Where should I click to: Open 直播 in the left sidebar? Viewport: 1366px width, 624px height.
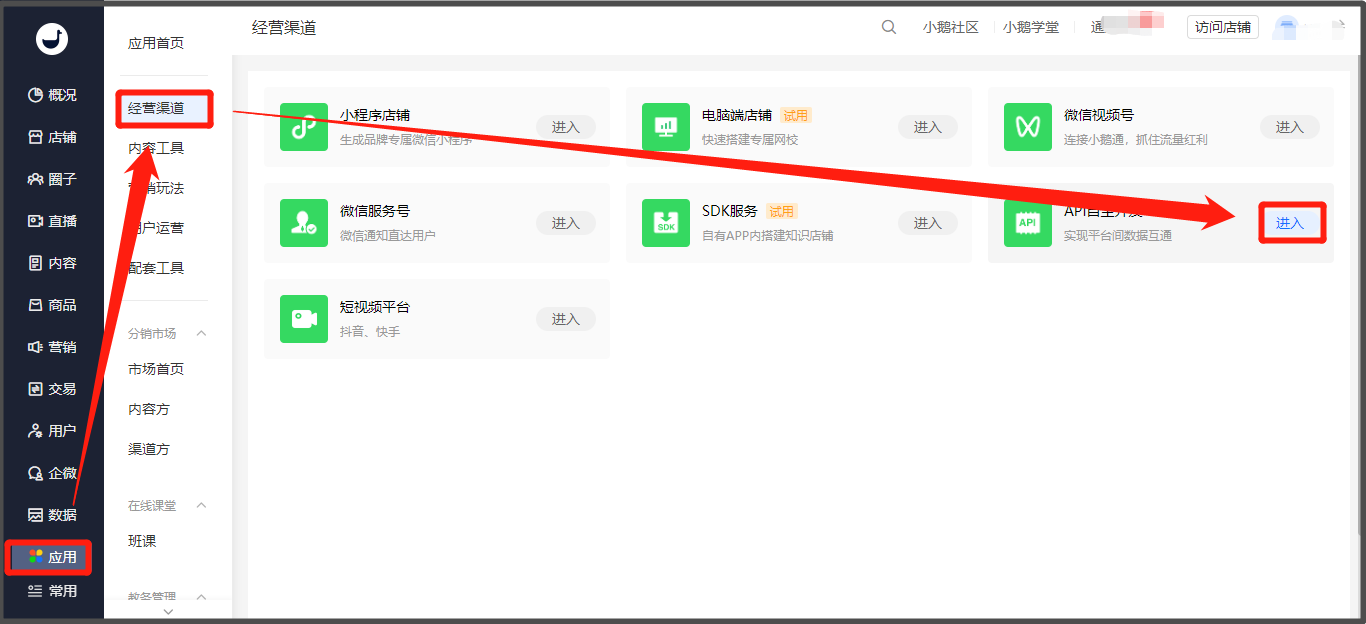click(52, 221)
